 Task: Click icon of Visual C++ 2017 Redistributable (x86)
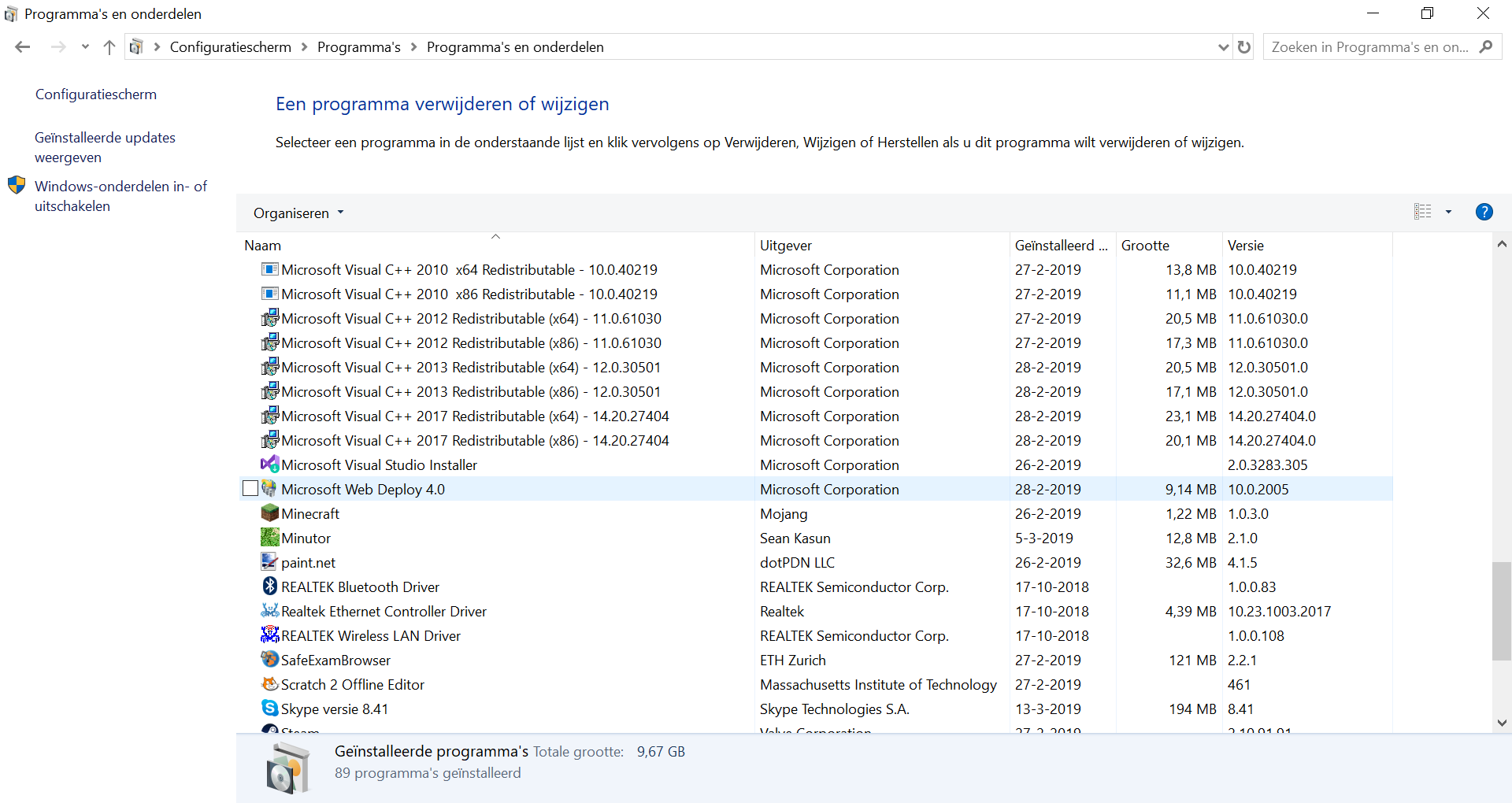point(269,440)
